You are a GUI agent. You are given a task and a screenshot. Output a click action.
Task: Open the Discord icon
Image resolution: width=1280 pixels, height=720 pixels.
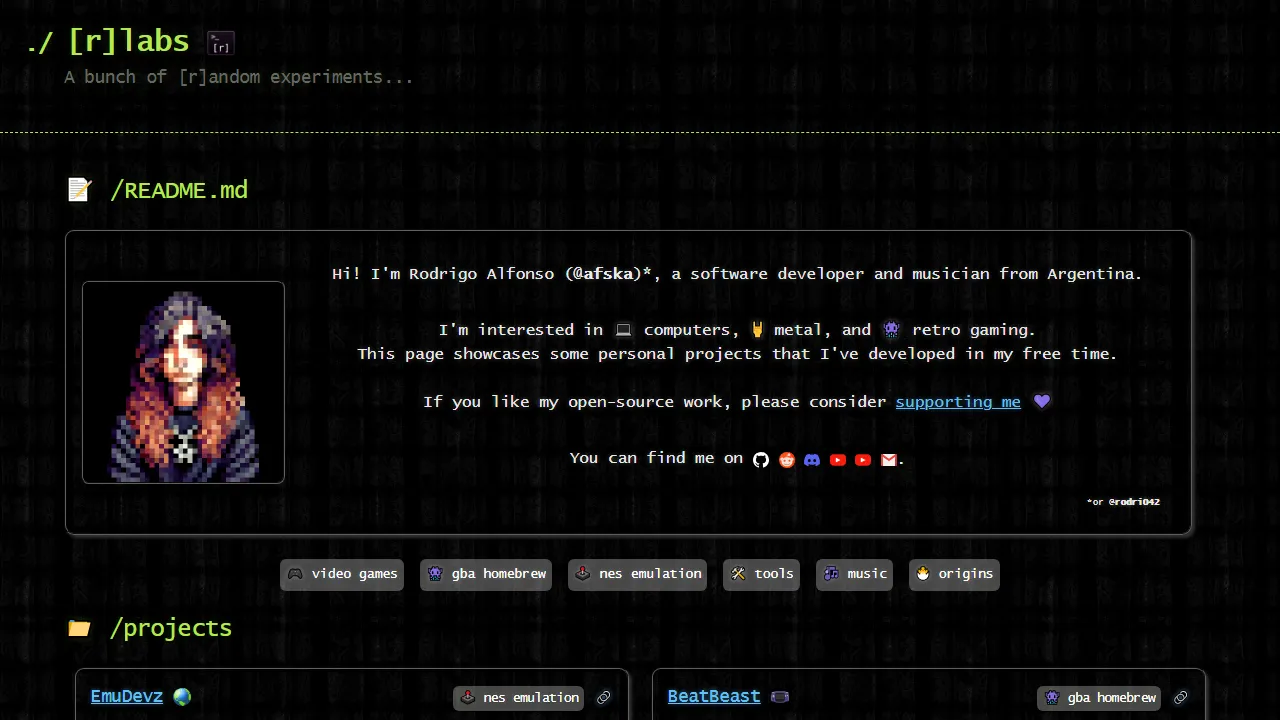tap(812, 460)
